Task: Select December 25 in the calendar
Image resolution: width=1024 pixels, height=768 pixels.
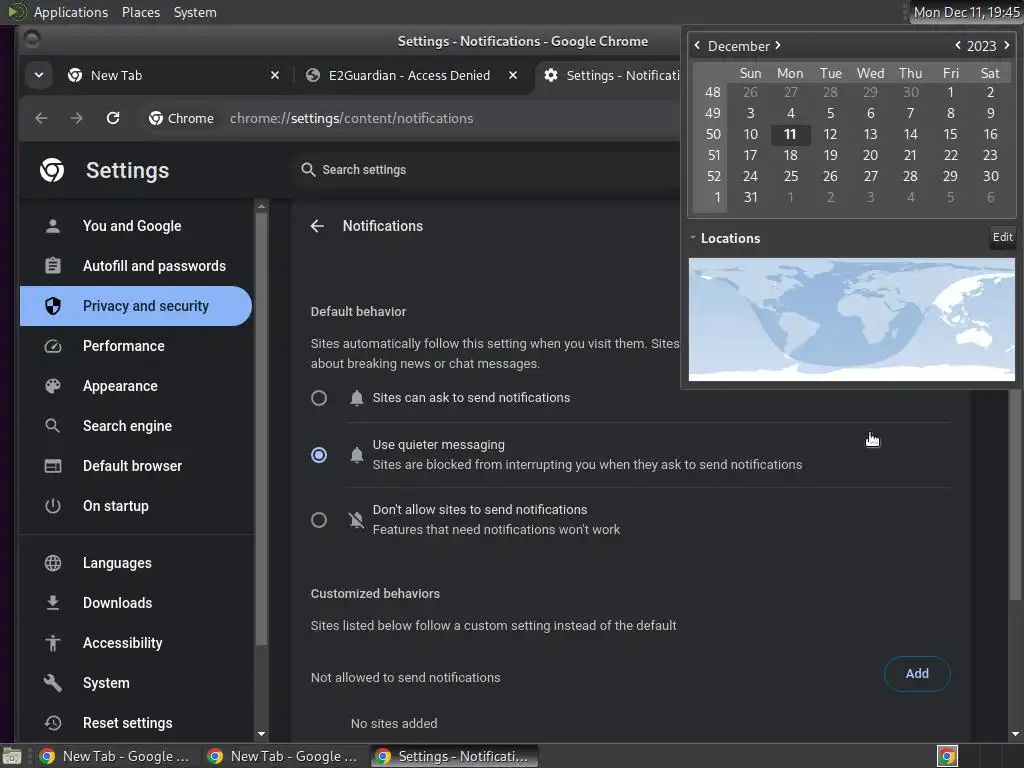Action: click(790, 176)
